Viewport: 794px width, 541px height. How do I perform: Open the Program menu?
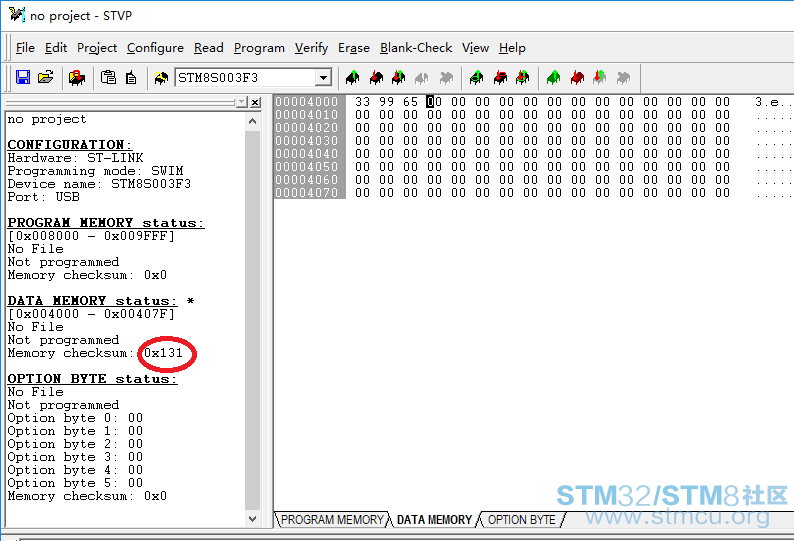[259, 48]
